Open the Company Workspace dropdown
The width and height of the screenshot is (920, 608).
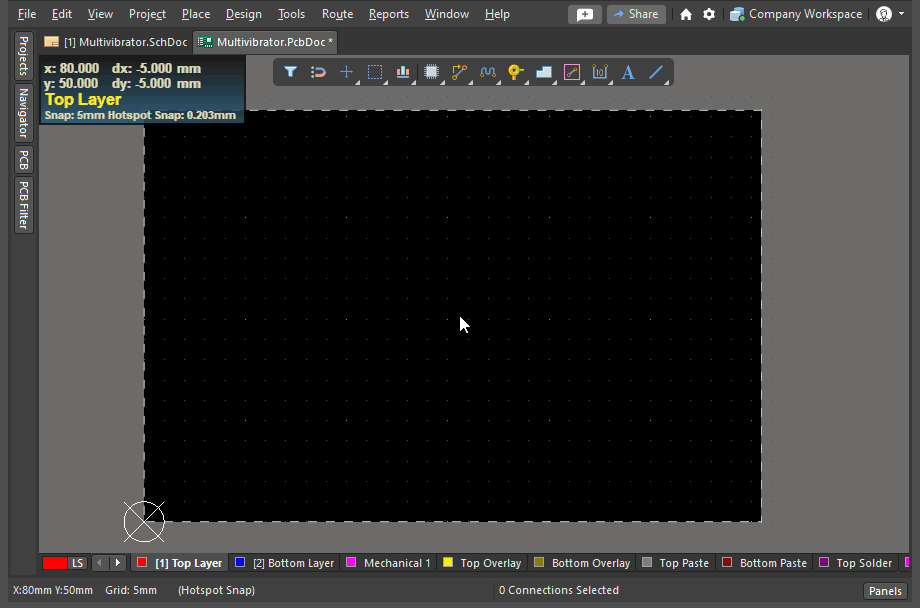tap(796, 14)
